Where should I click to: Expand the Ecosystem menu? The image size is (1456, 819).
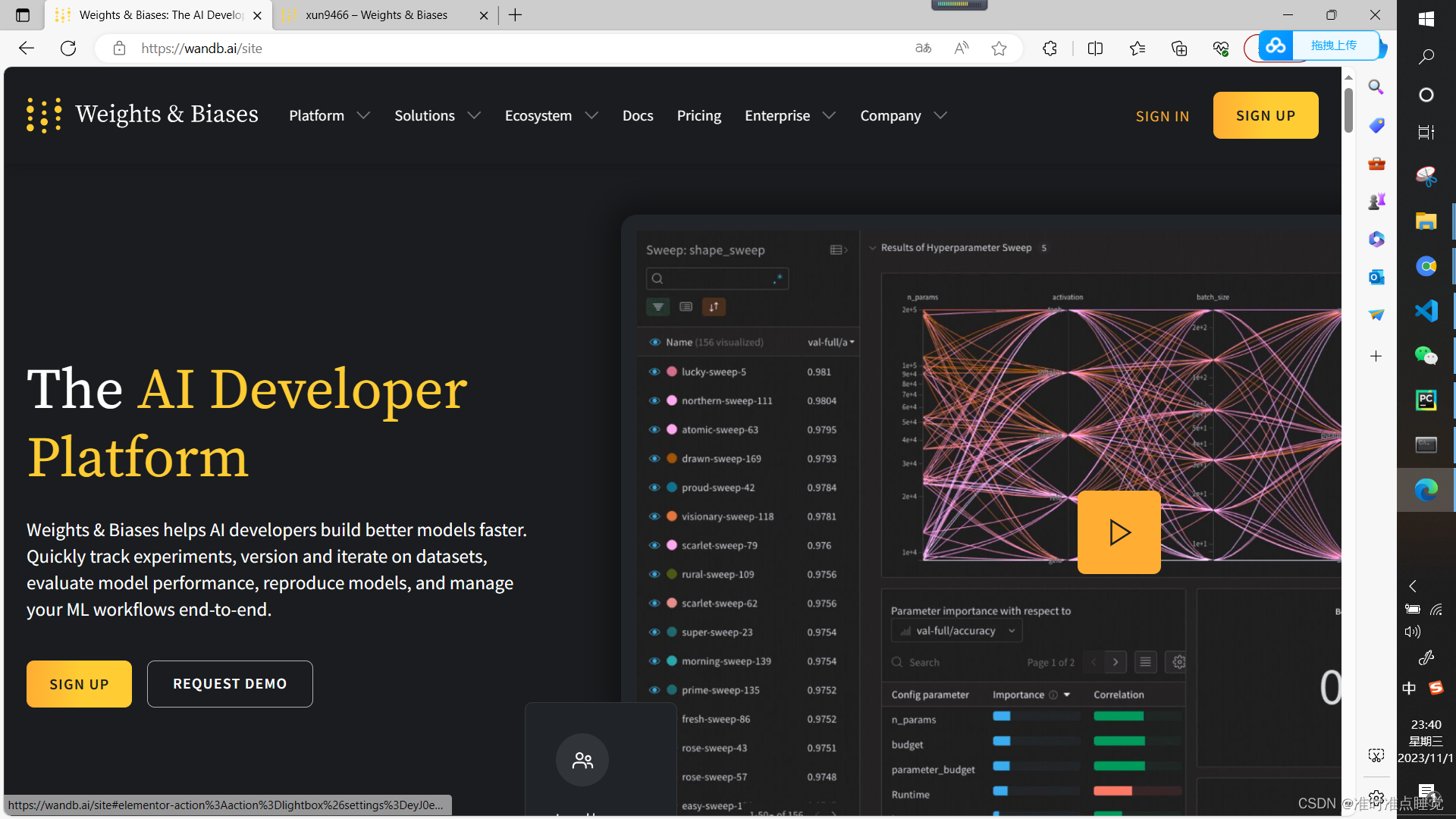pos(551,115)
